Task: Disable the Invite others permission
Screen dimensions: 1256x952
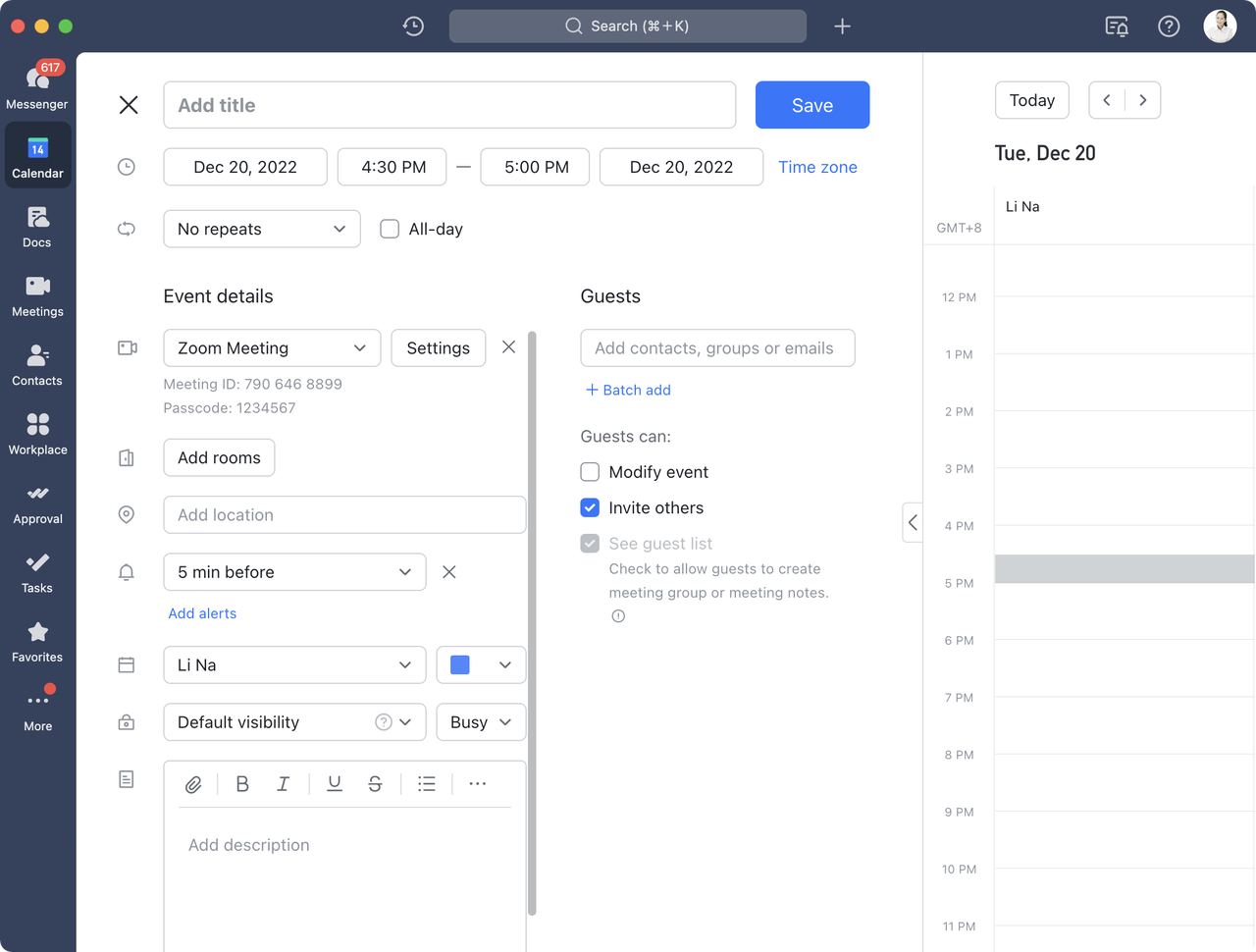Action: [590, 507]
